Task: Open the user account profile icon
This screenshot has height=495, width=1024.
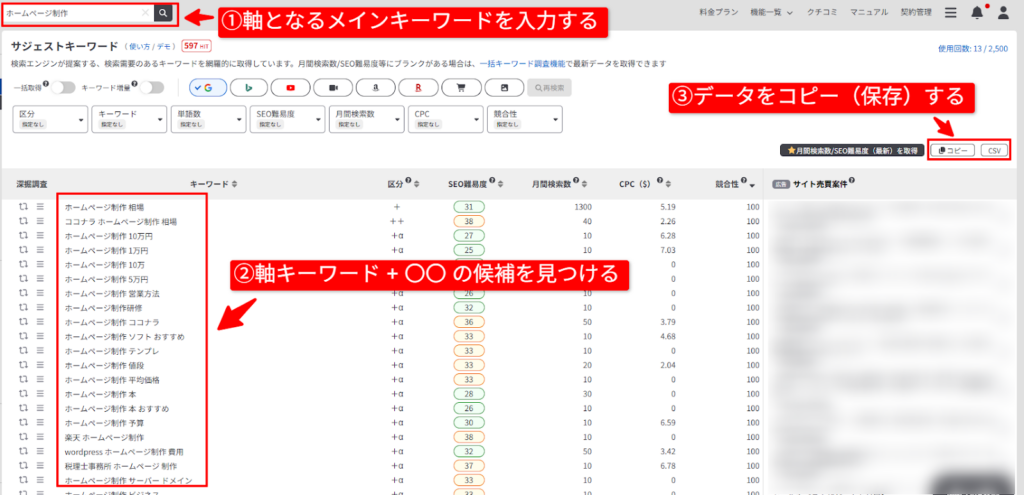Action: click(x=1003, y=13)
